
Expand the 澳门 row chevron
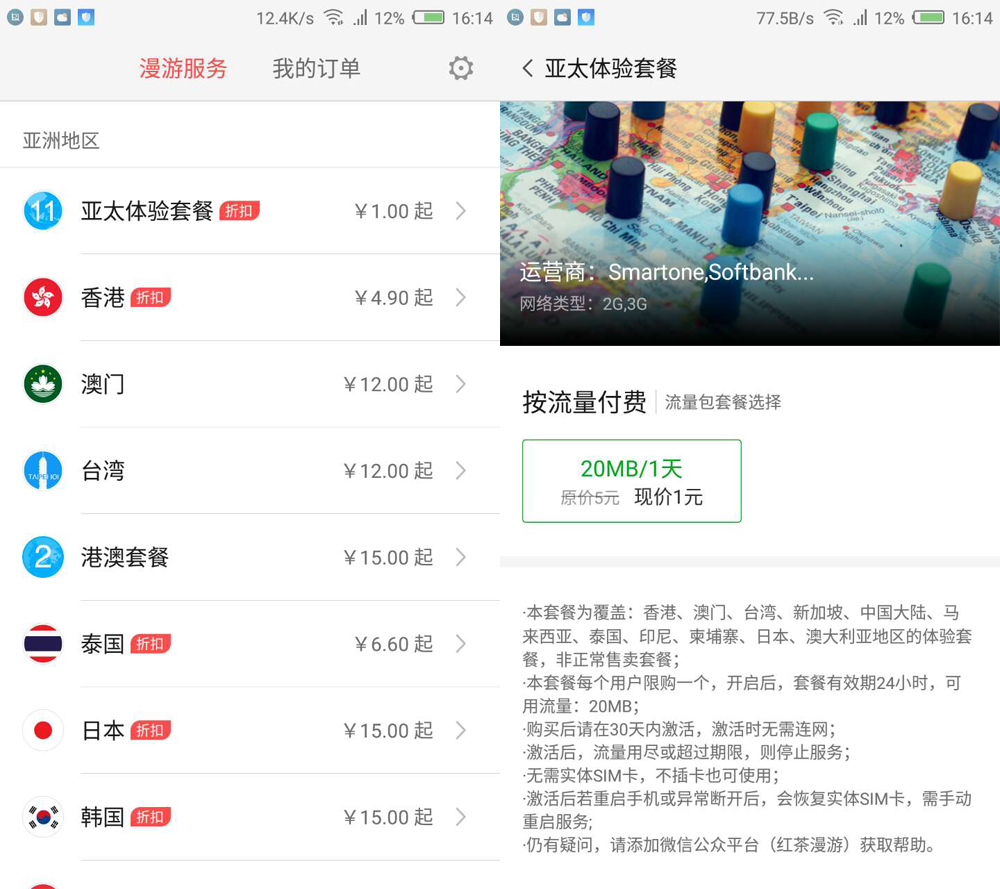461,384
